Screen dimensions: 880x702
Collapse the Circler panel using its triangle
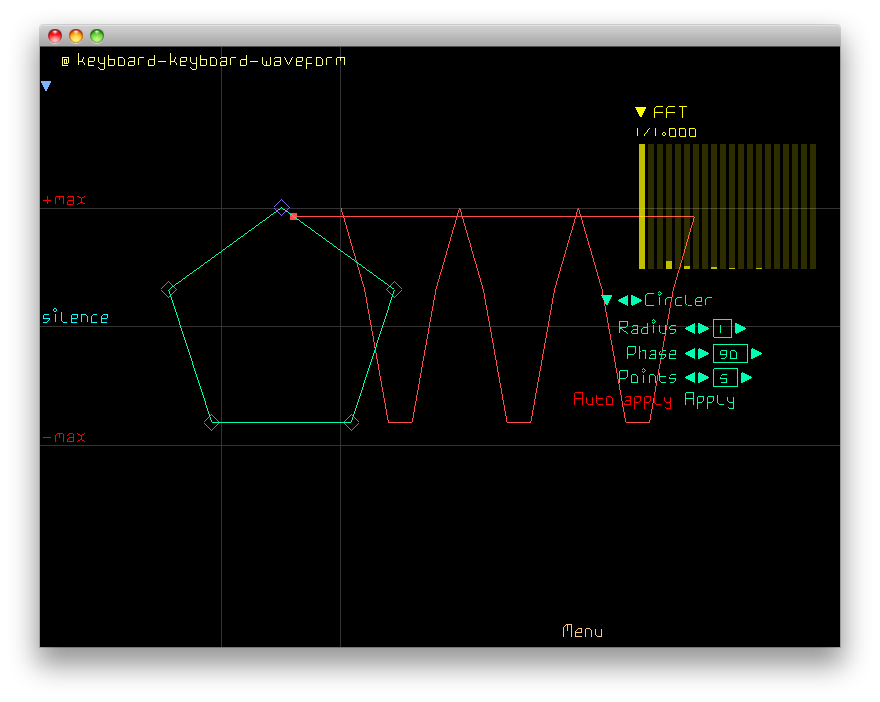(x=607, y=300)
